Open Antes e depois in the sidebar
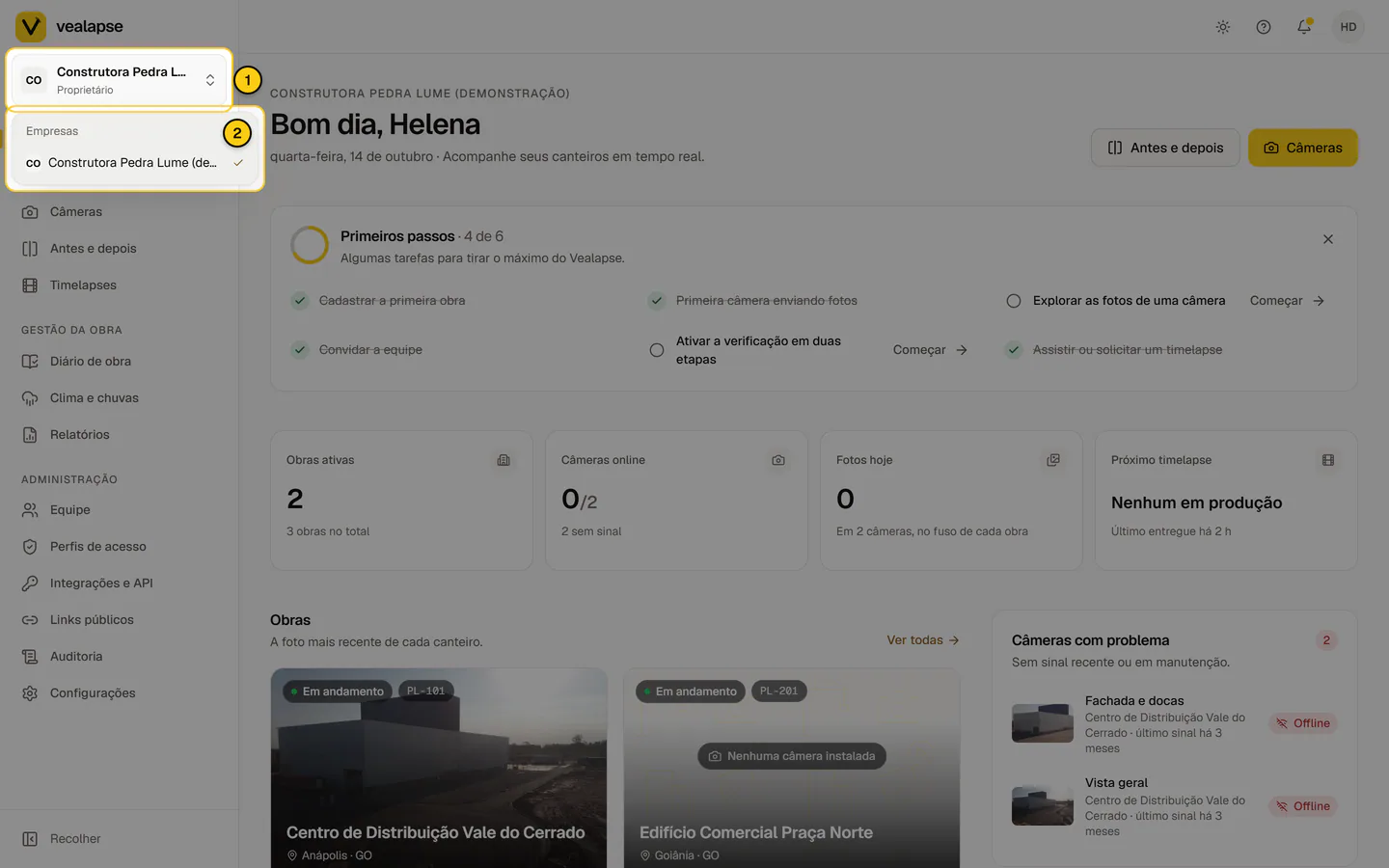1389x868 pixels. click(120, 249)
